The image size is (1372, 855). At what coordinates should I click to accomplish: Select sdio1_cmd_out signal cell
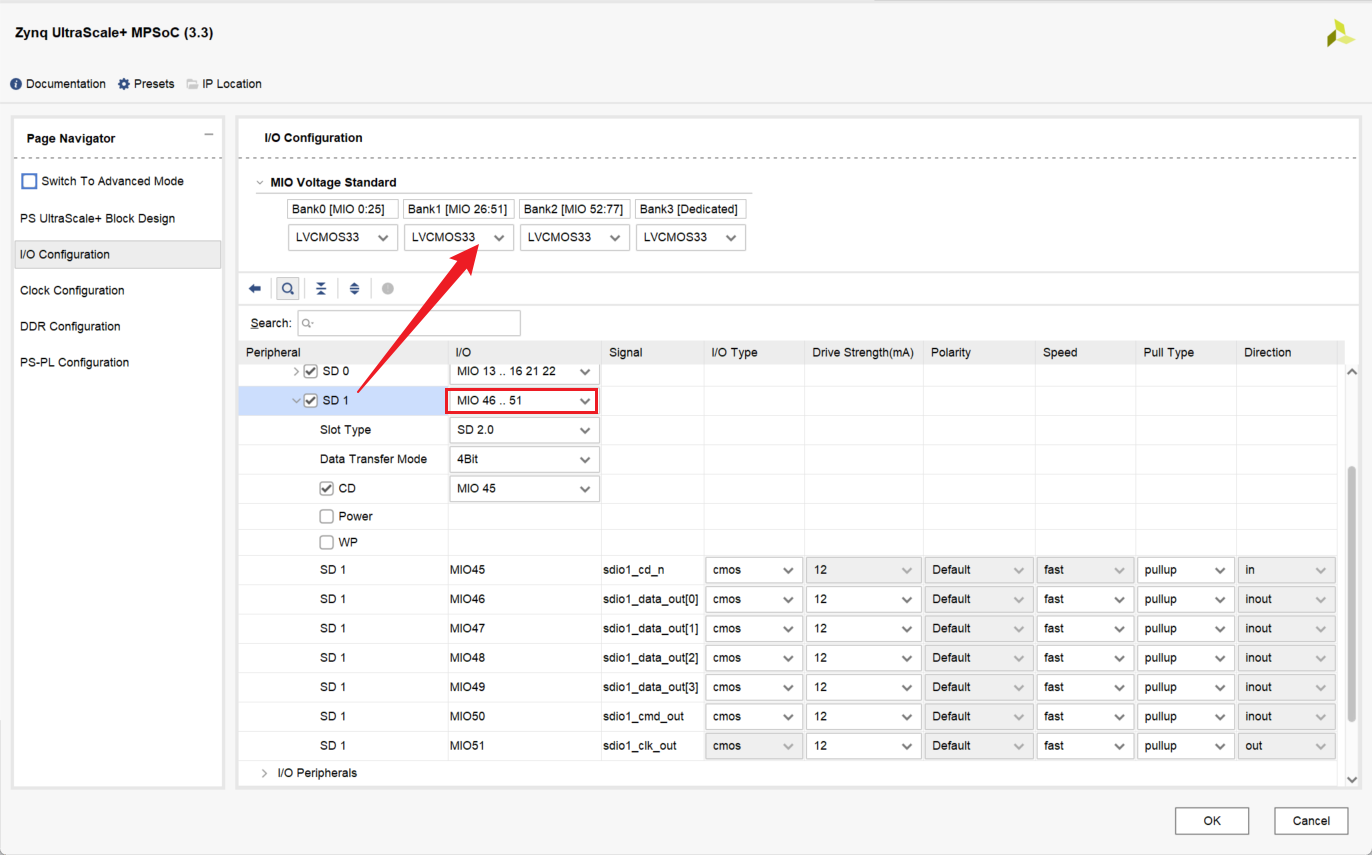point(652,716)
